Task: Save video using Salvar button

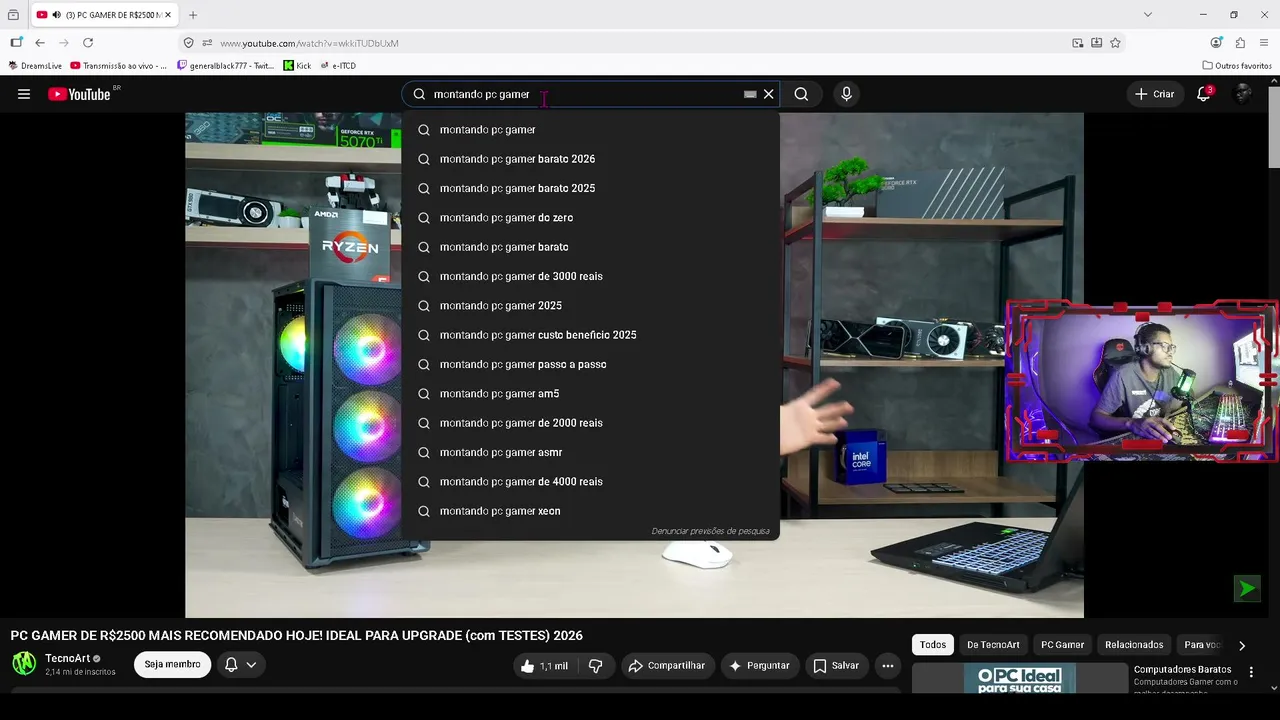Action: (836, 666)
